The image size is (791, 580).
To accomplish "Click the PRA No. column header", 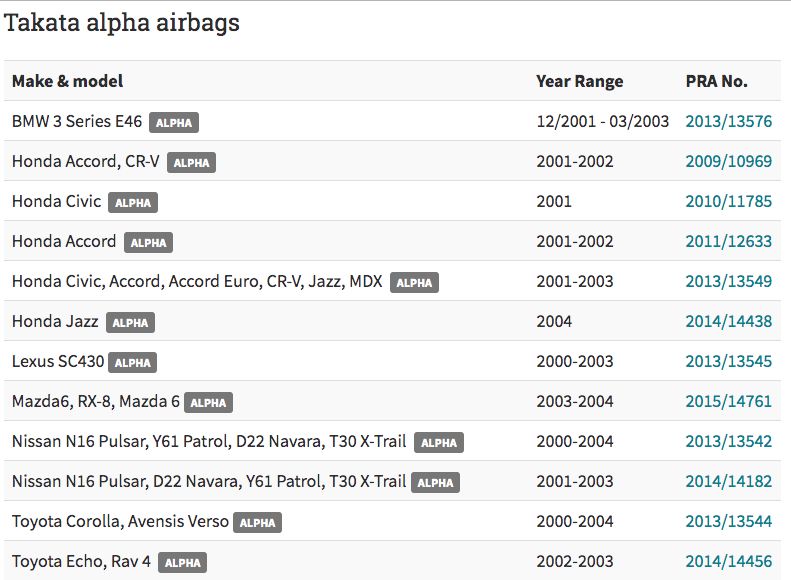I will pos(716,81).
